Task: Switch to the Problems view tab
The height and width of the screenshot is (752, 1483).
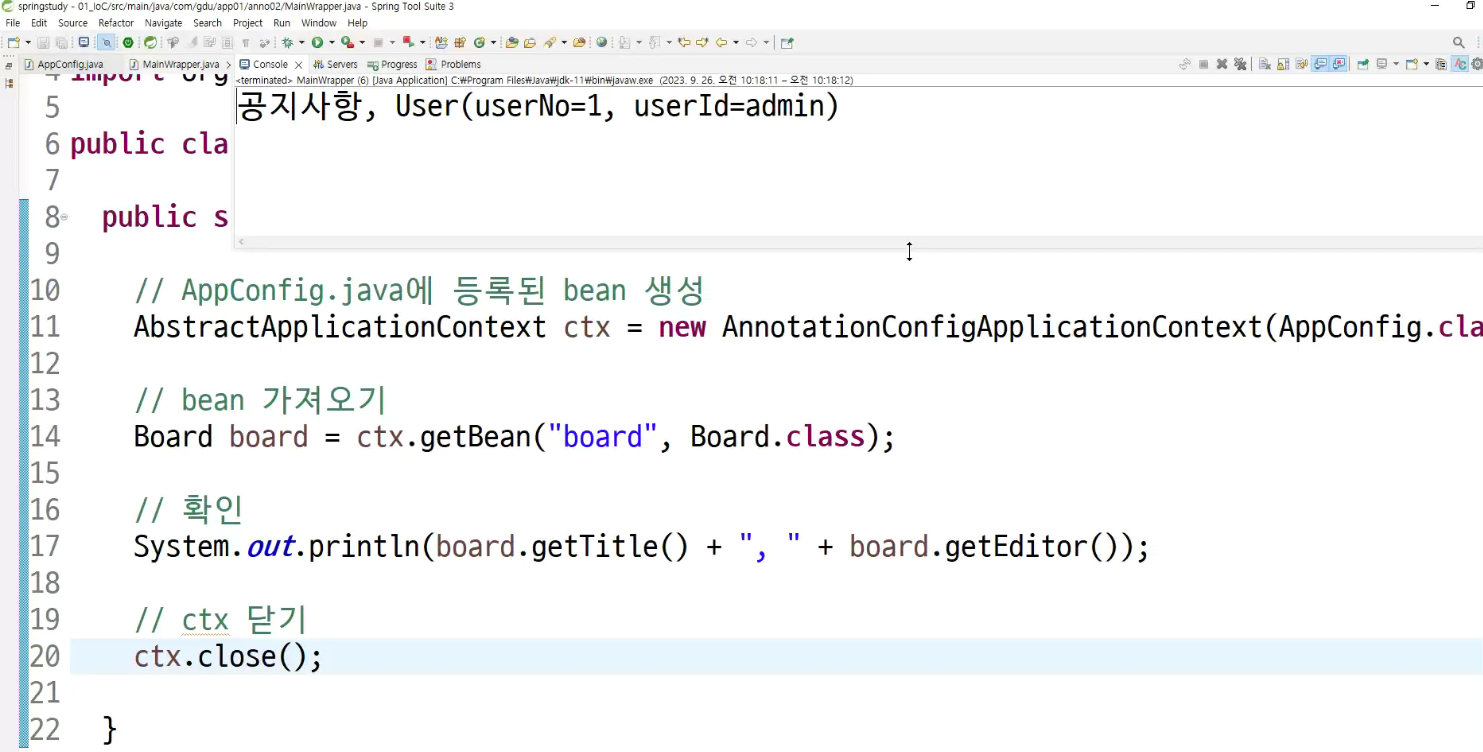Action: [x=453, y=64]
